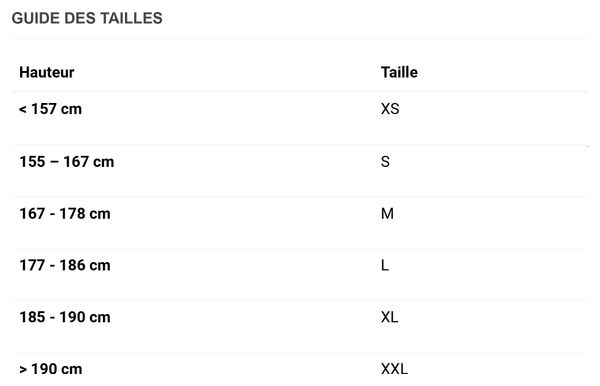Select the Taille column header
600x386 pixels.
[399, 72]
